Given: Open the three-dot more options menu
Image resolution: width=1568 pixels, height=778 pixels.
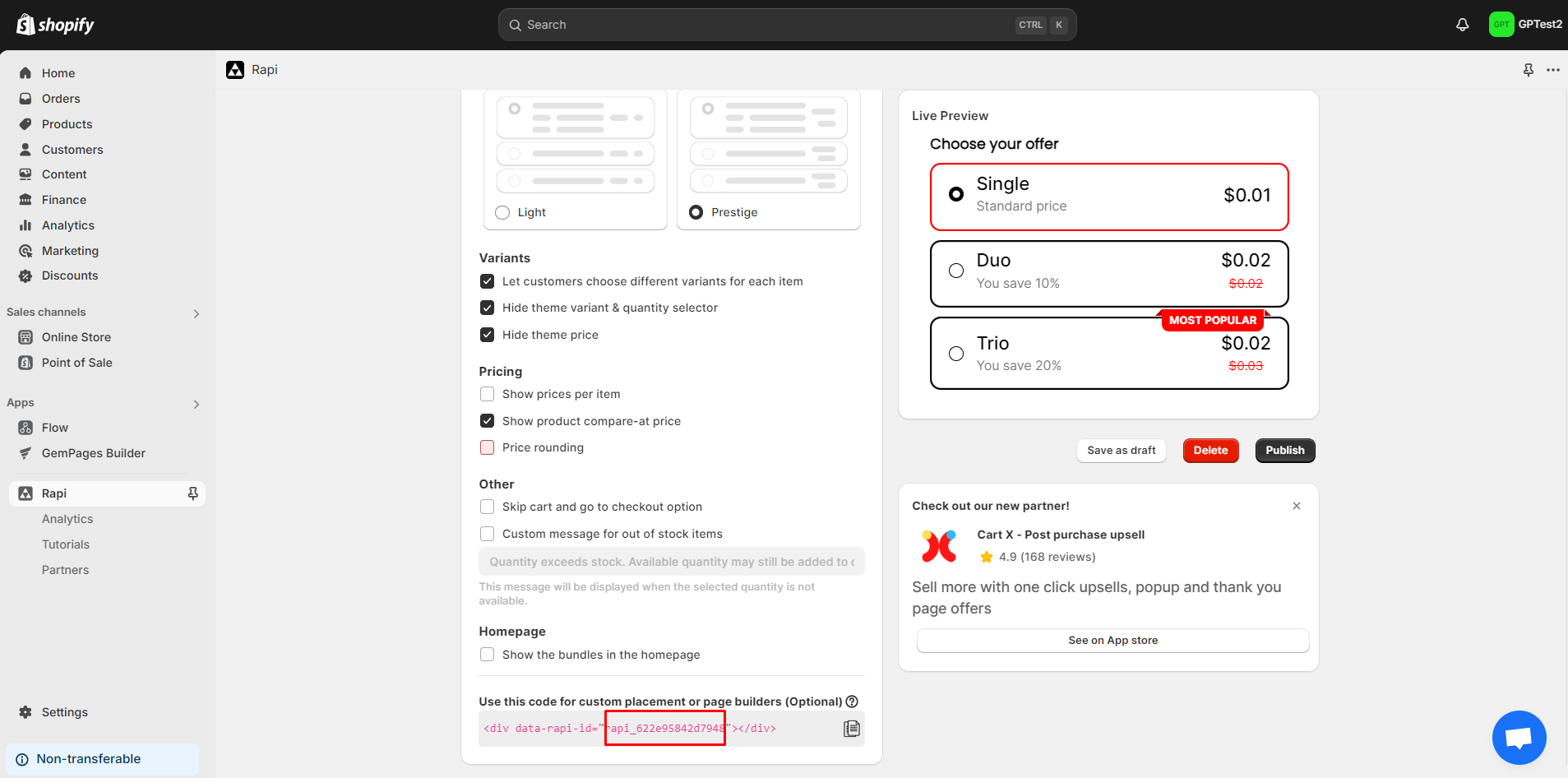Looking at the screenshot, I should 1552,70.
